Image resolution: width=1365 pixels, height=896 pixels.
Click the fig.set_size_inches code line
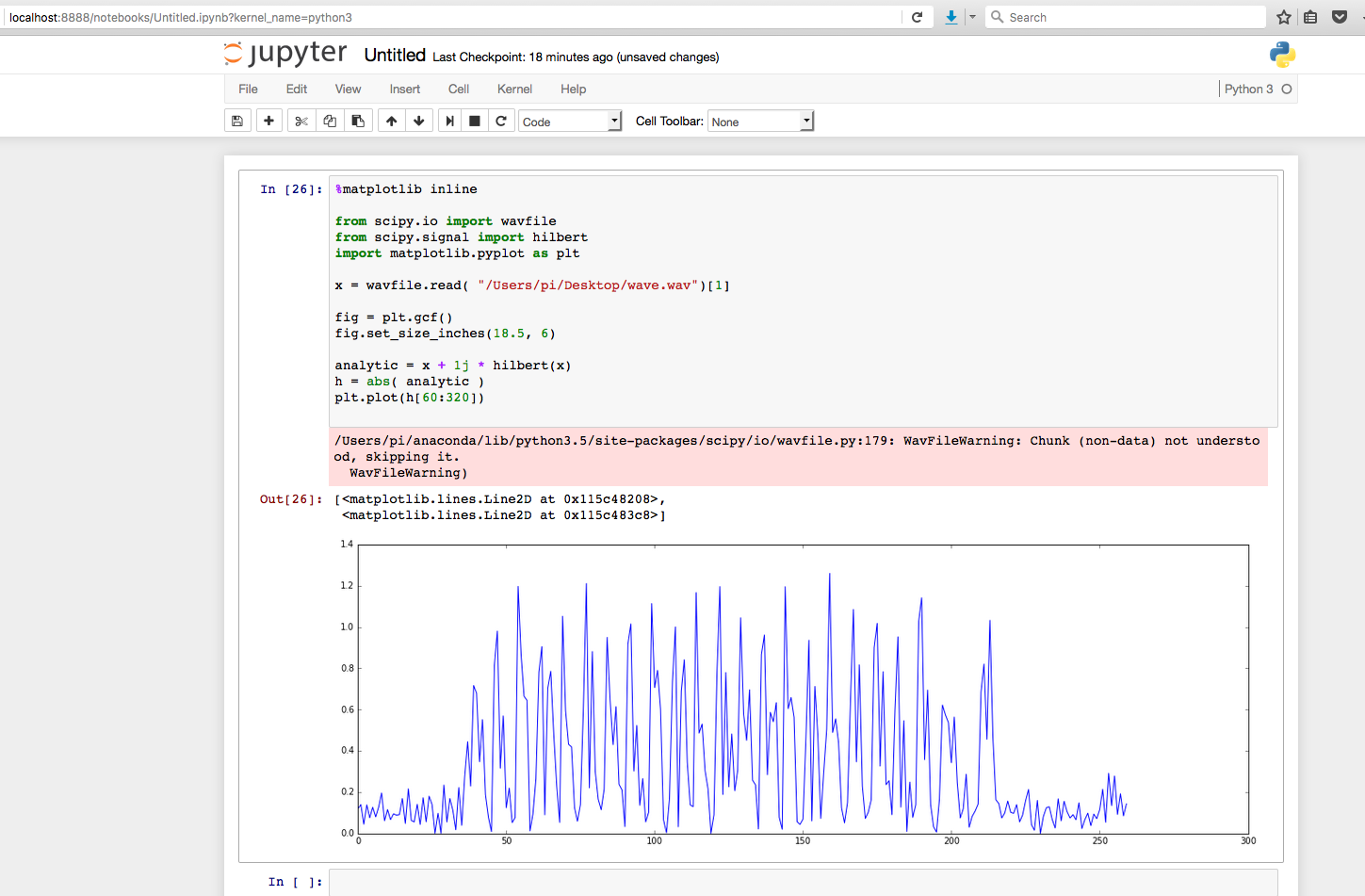(445, 334)
